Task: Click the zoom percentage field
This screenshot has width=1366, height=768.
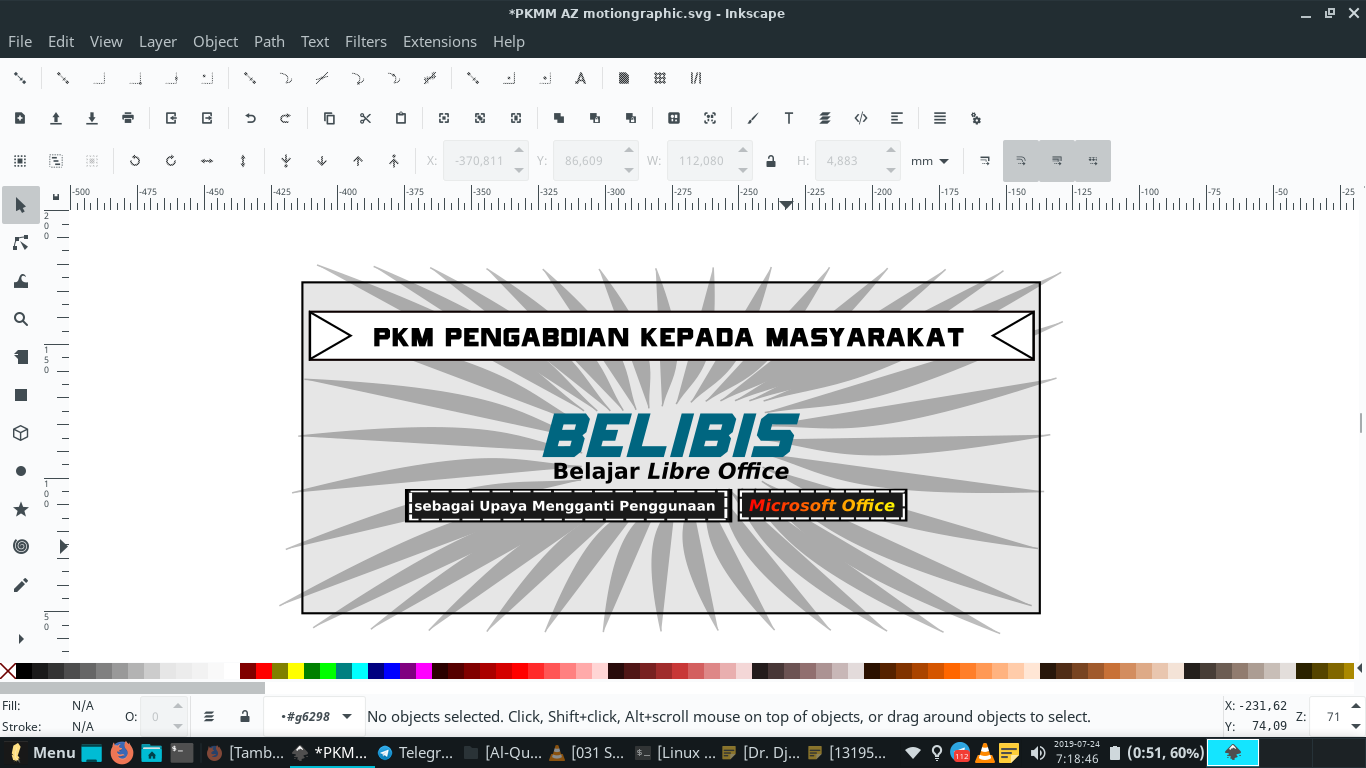Action: pyautogui.click(x=1332, y=716)
